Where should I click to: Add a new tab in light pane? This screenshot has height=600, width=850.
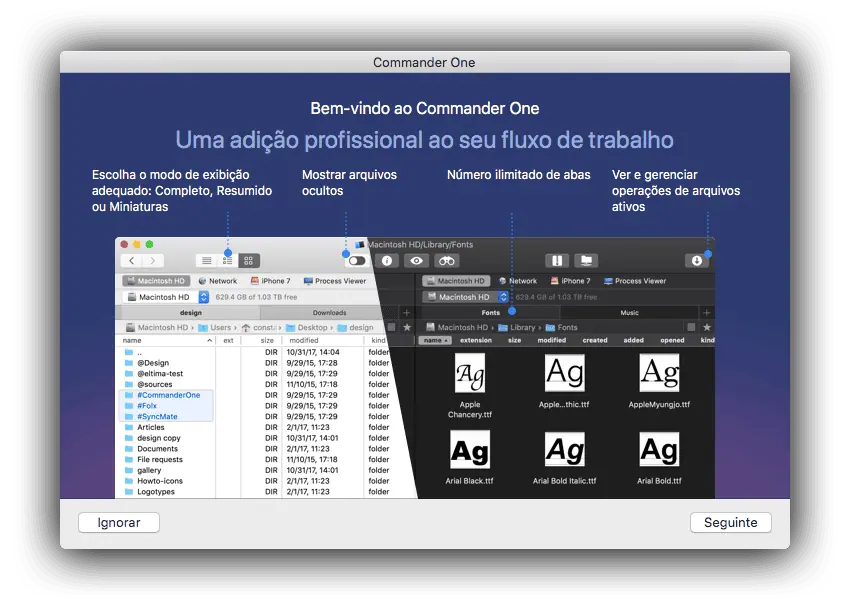[407, 313]
